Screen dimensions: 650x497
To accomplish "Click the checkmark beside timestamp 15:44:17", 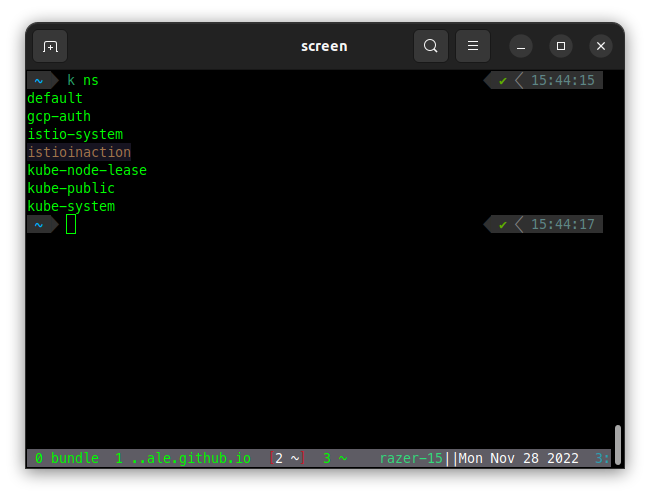I will tap(503, 225).
